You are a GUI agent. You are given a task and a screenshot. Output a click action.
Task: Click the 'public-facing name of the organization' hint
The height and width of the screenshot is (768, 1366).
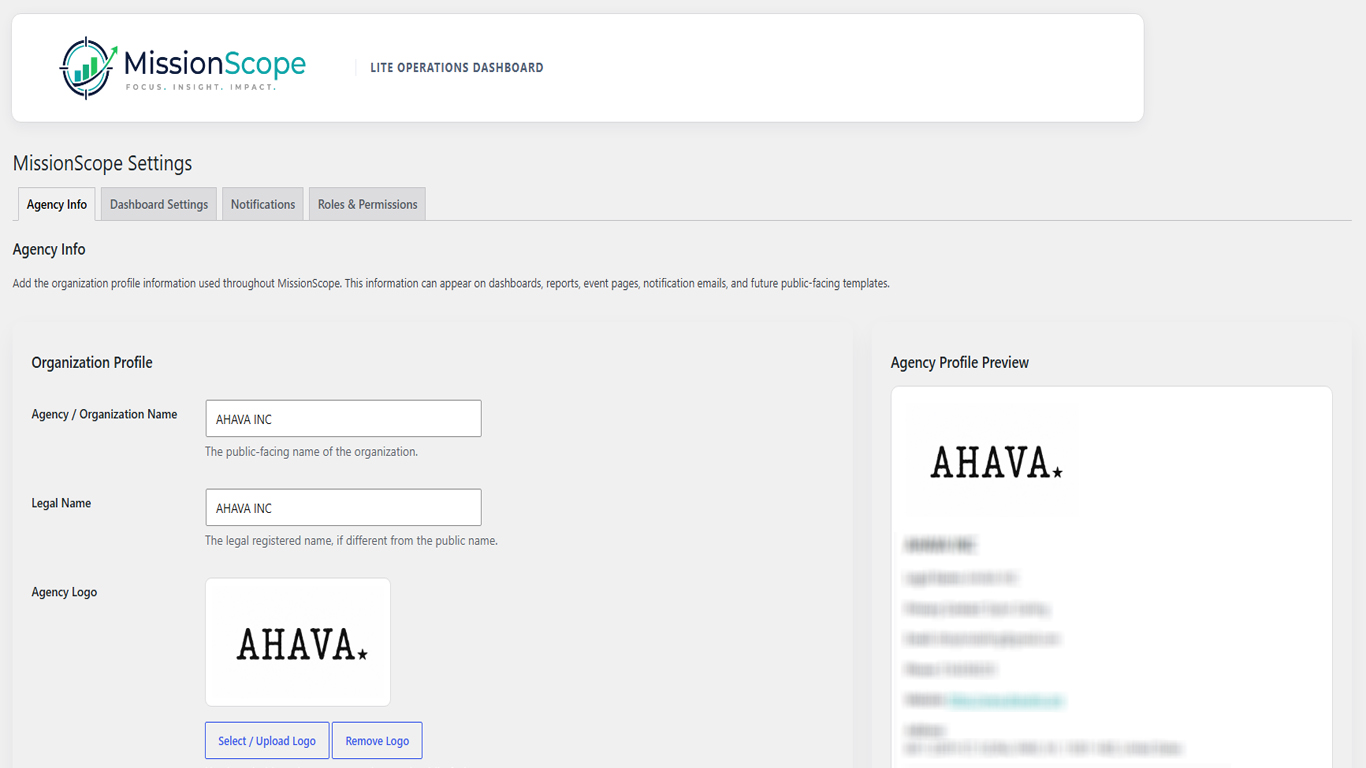click(311, 452)
